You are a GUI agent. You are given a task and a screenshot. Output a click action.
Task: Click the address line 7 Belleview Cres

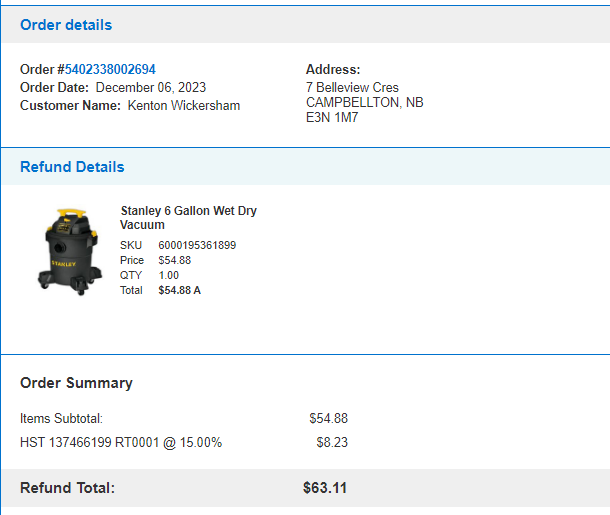coord(352,88)
